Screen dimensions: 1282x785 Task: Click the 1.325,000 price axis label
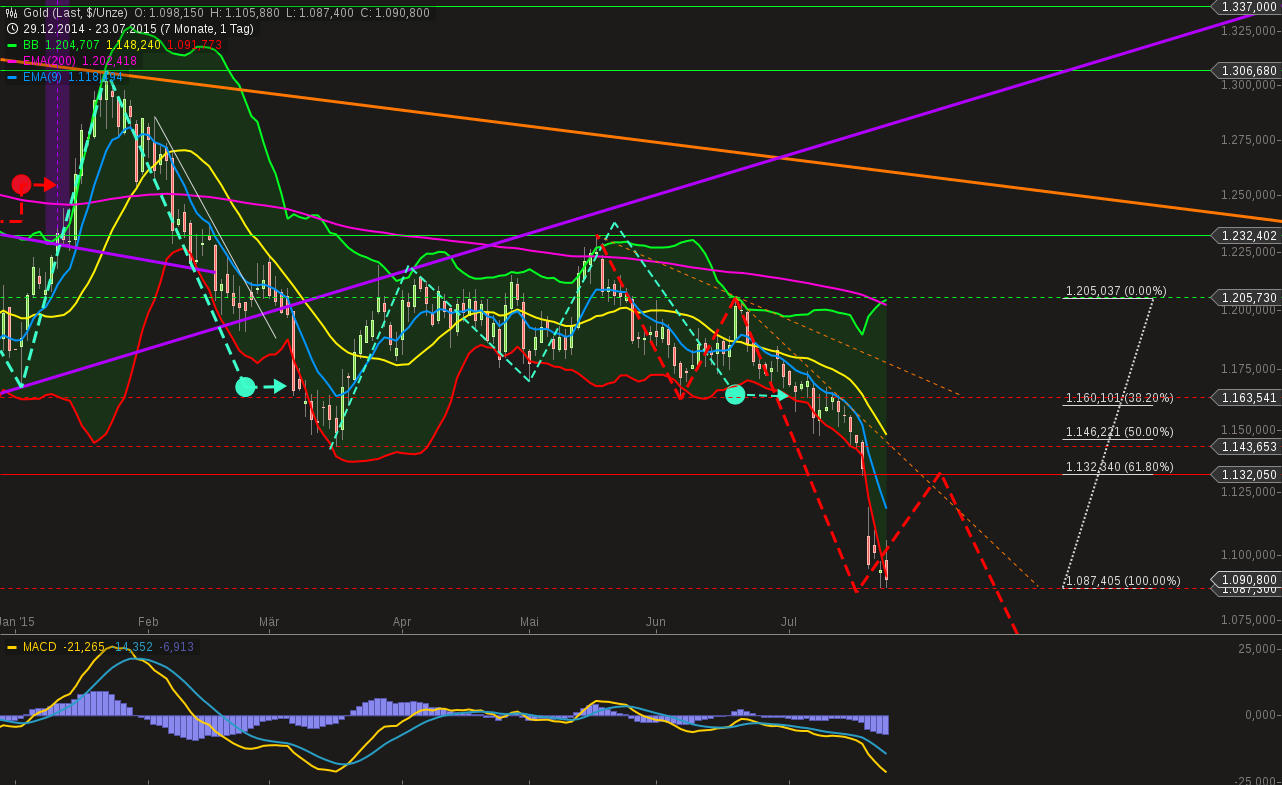pyautogui.click(x=1250, y=31)
